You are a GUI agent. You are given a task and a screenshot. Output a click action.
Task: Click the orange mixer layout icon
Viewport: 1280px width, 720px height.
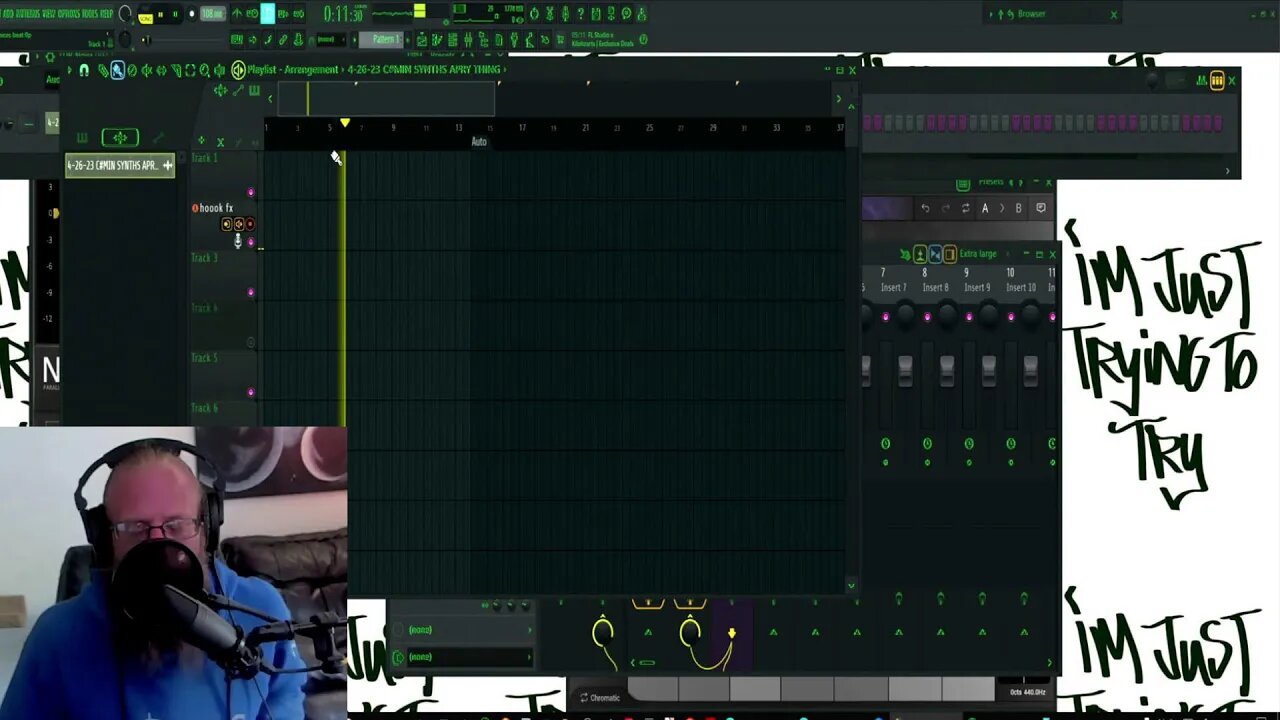pyautogui.click(x=950, y=254)
